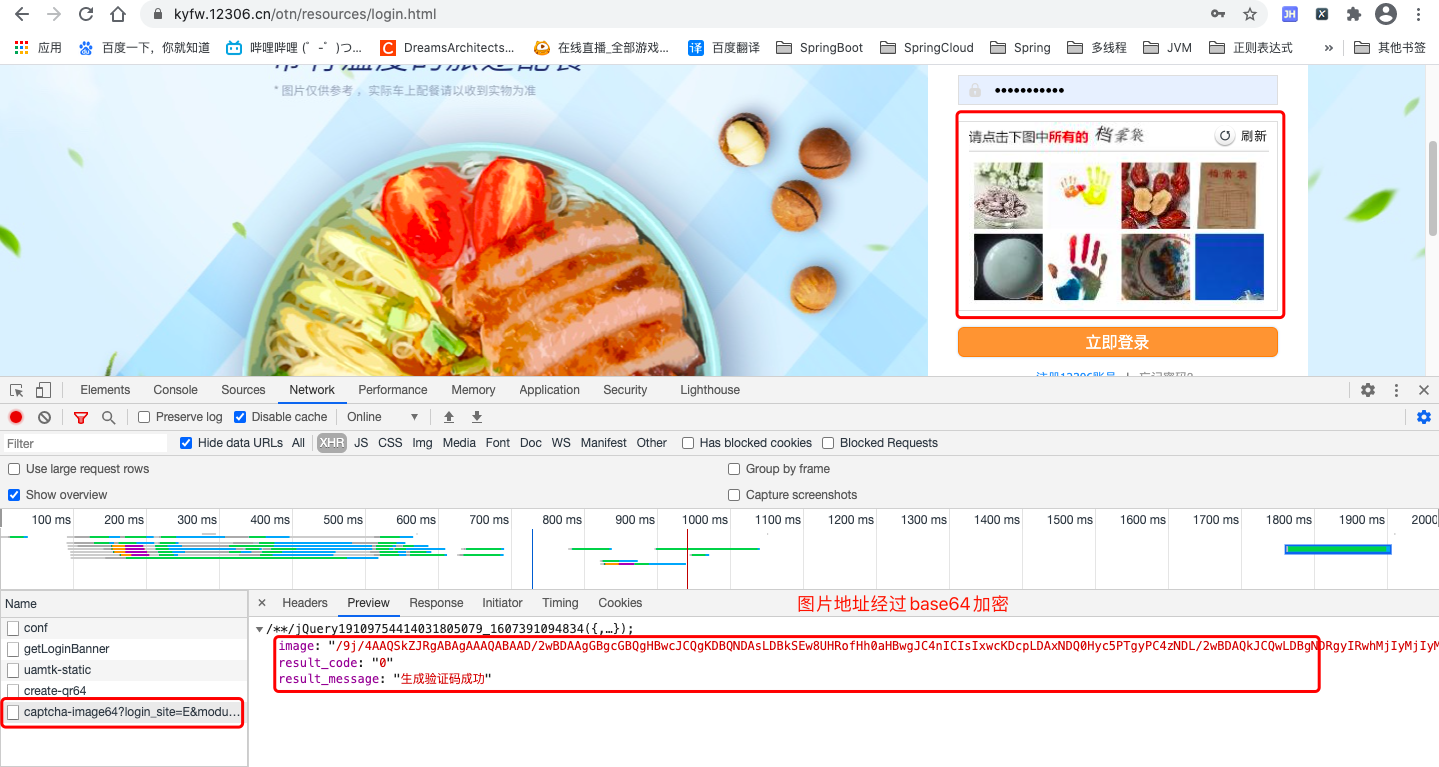This screenshot has height=767, width=1439.
Task: Open the SpringBoot bookmarks folder
Action: pyautogui.click(x=819, y=46)
